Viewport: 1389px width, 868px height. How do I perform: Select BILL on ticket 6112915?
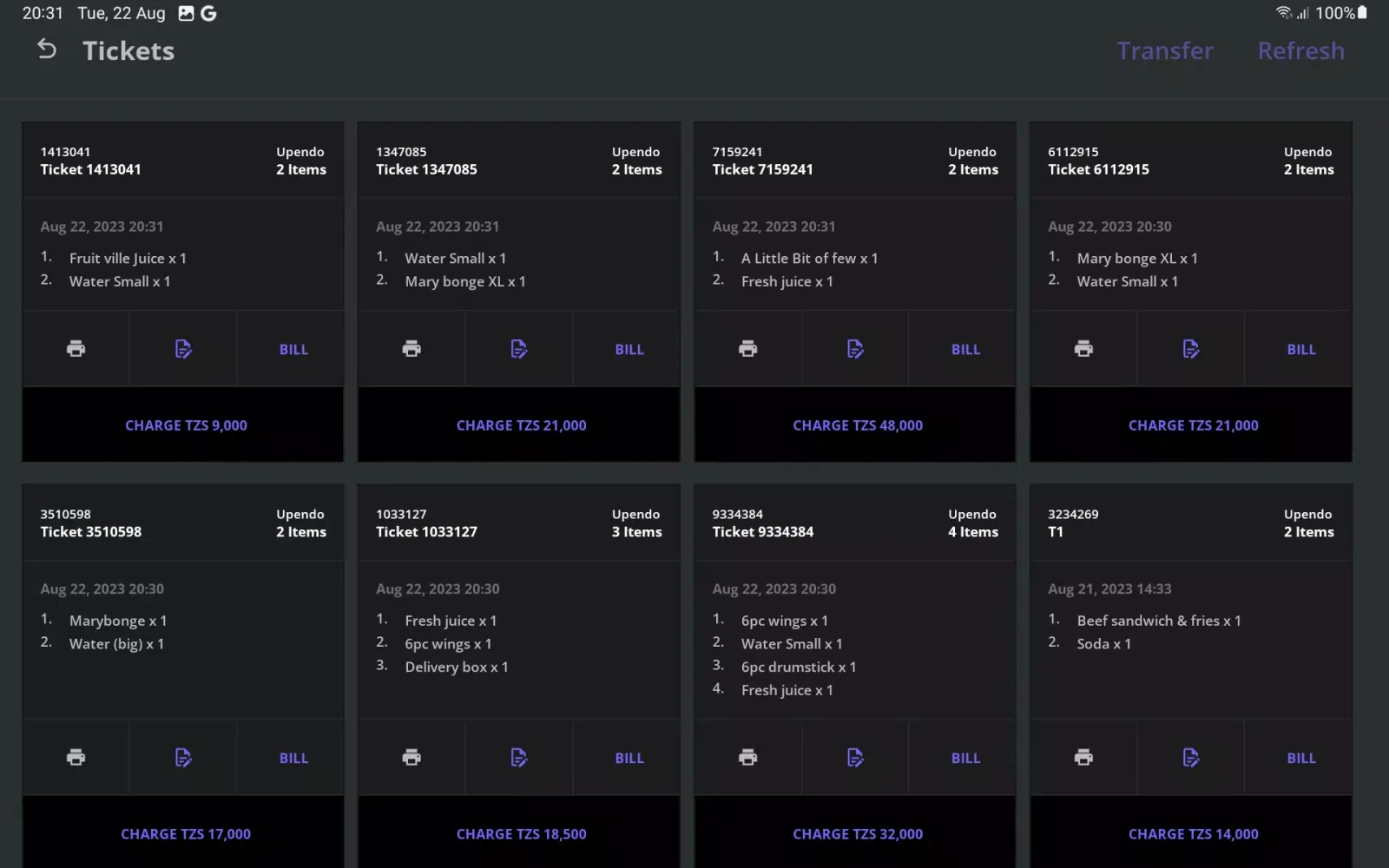pos(1300,350)
